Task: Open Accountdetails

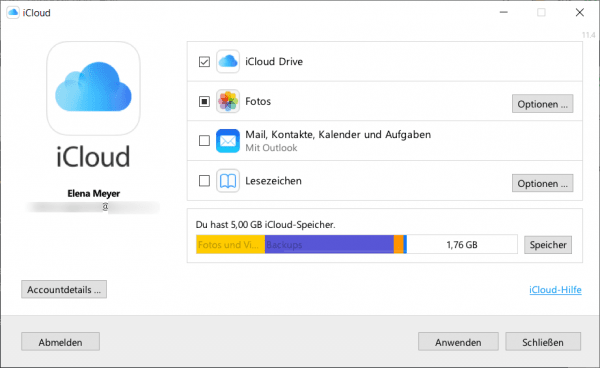Action: click(64, 290)
